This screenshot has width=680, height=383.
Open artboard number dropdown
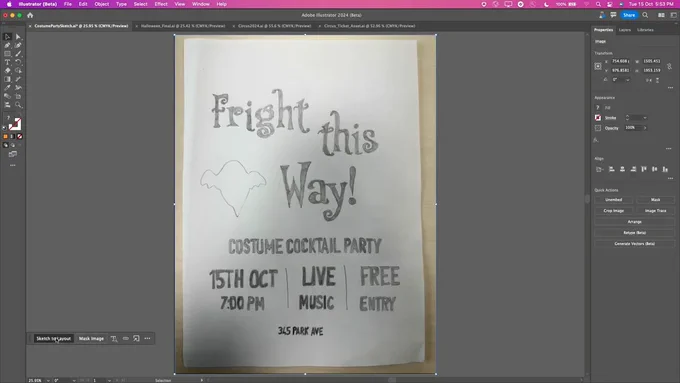[109, 380]
